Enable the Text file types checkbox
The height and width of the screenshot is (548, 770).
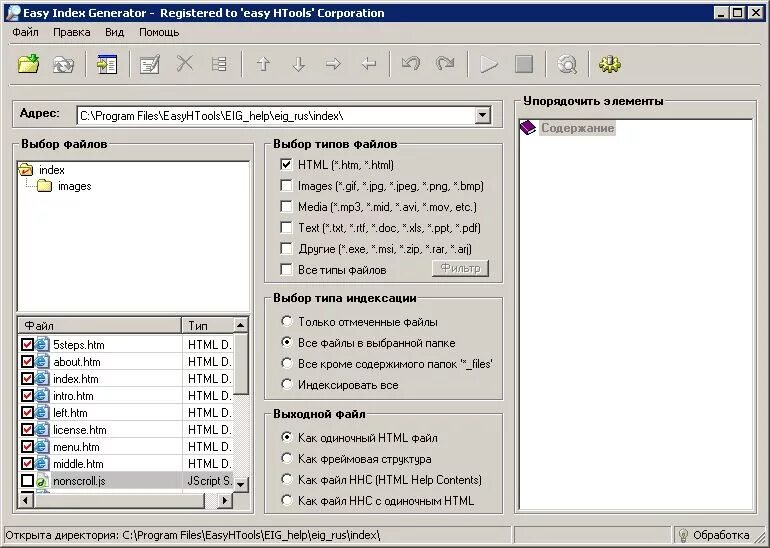[x=286, y=227]
